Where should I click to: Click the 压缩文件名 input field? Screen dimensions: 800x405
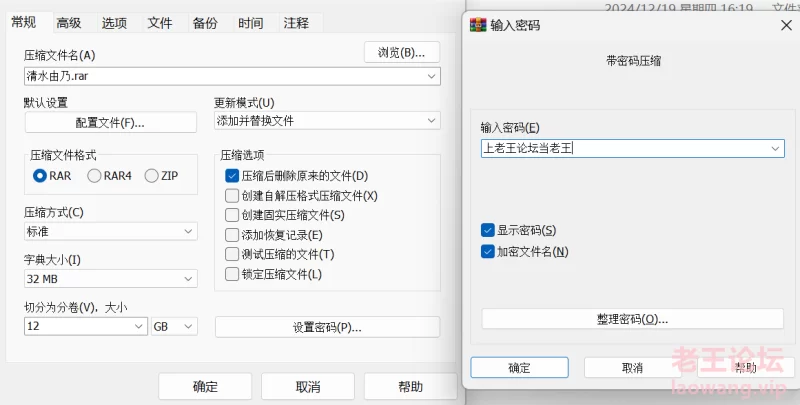point(232,77)
